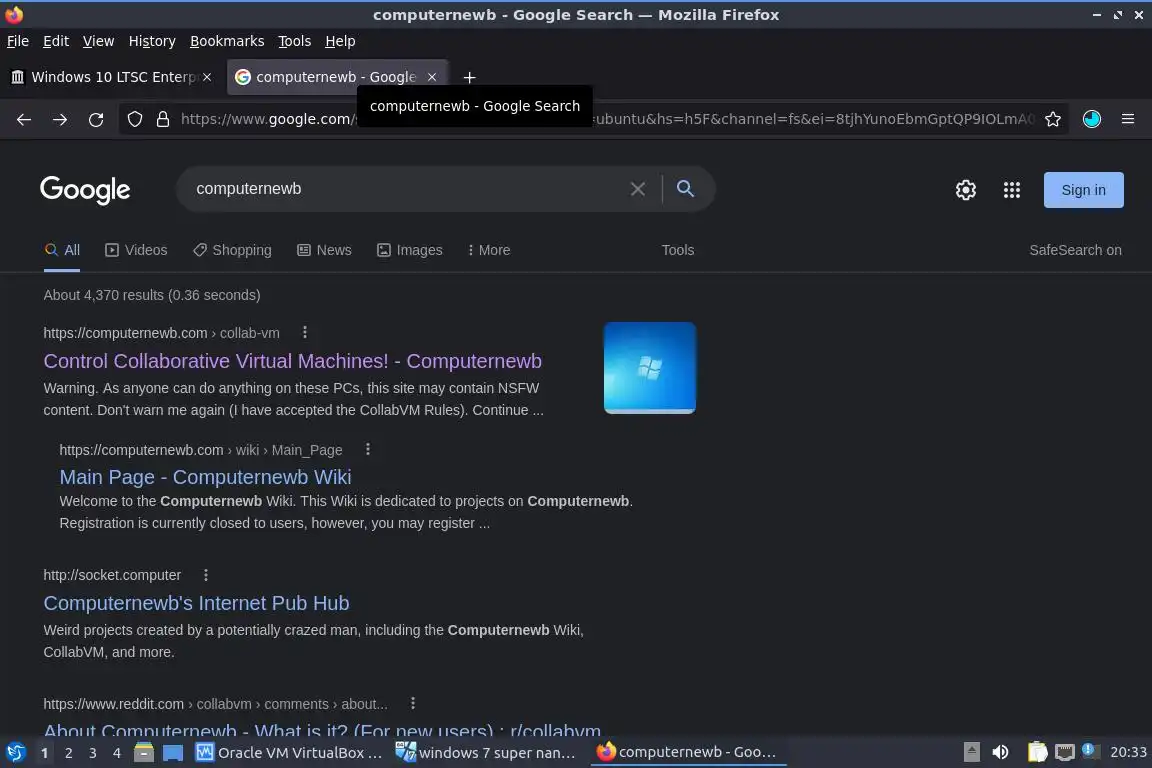Open the Firefox account circle icon

1092,119
